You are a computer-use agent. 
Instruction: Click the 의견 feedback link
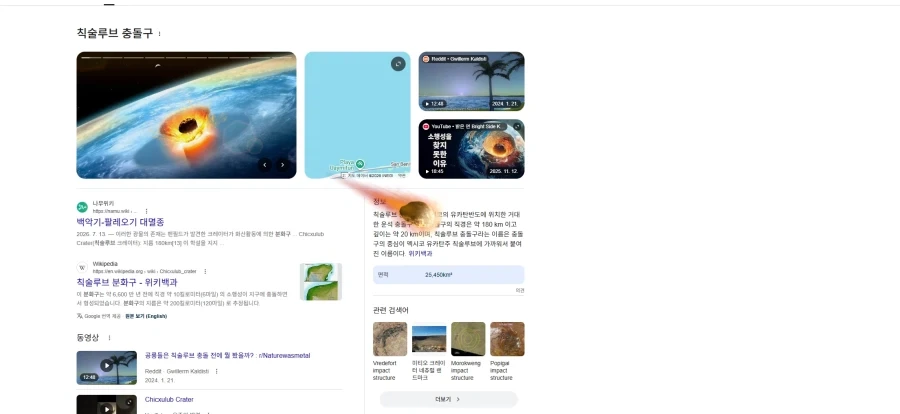tap(519, 291)
